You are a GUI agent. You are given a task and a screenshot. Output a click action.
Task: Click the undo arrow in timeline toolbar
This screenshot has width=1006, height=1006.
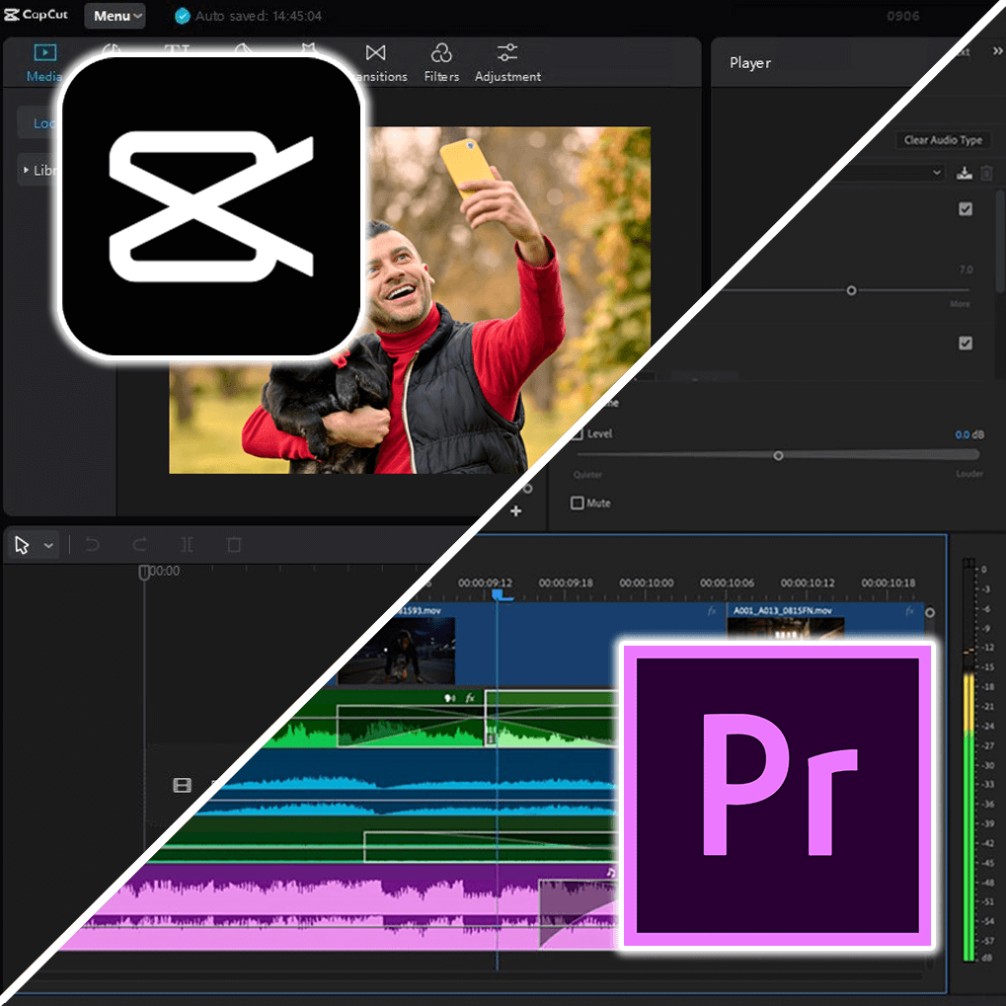click(x=92, y=545)
